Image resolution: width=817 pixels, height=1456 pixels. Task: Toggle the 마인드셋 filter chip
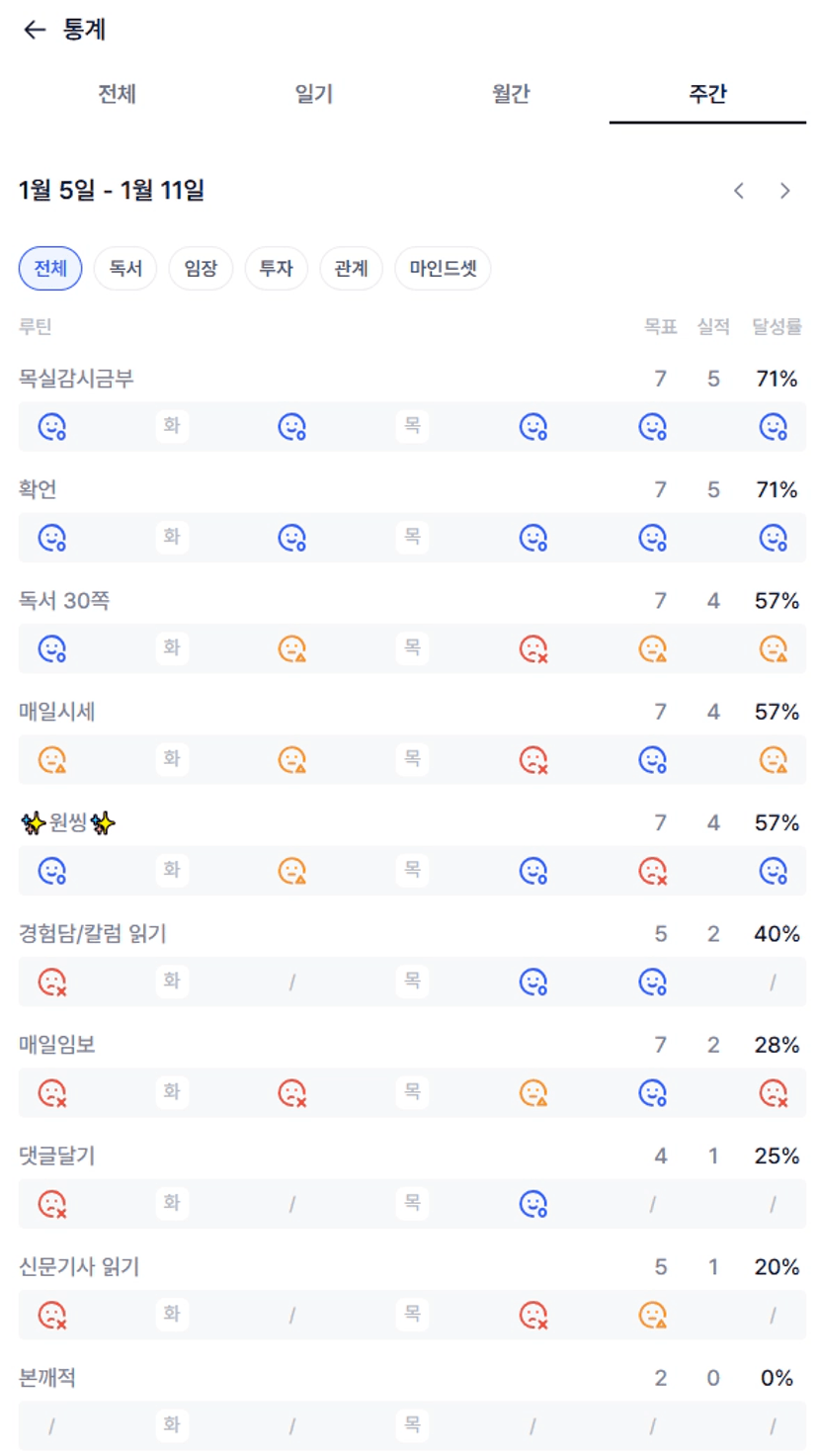(x=443, y=268)
